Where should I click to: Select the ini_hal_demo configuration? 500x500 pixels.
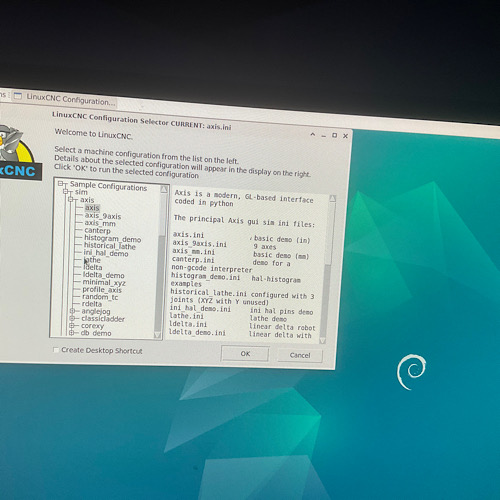pyautogui.click(x=106, y=253)
